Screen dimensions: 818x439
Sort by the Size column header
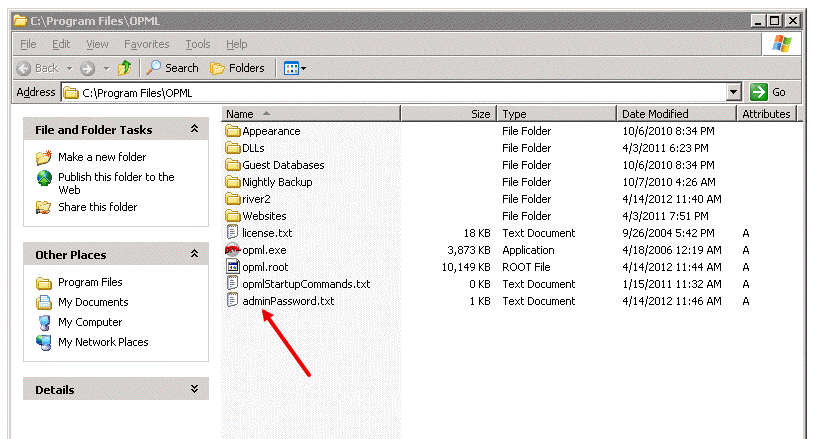point(448,114)
